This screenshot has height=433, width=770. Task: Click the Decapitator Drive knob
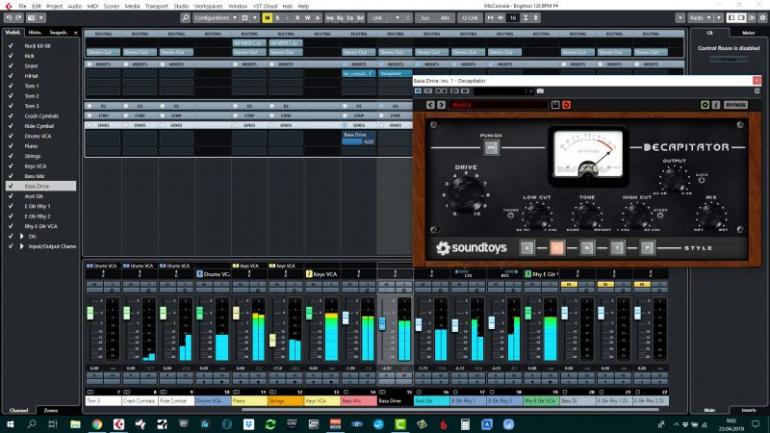click(x=466, y=193)
